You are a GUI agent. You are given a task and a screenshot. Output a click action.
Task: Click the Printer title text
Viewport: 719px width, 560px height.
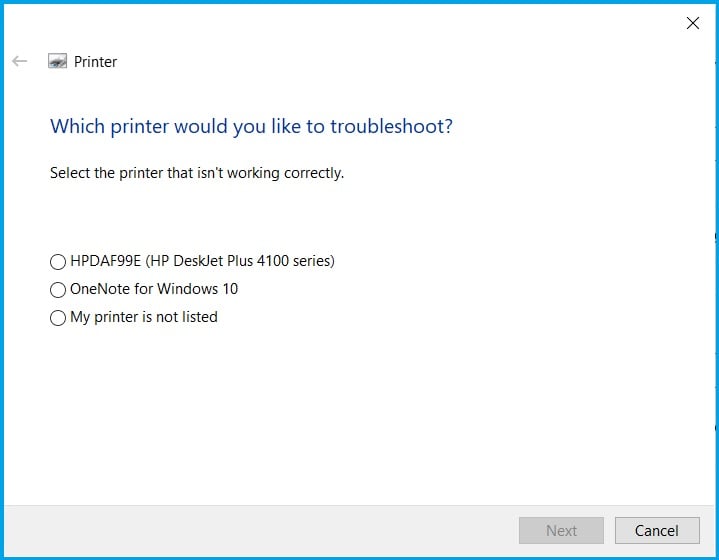pyautogui.click(x=95, y=61)
